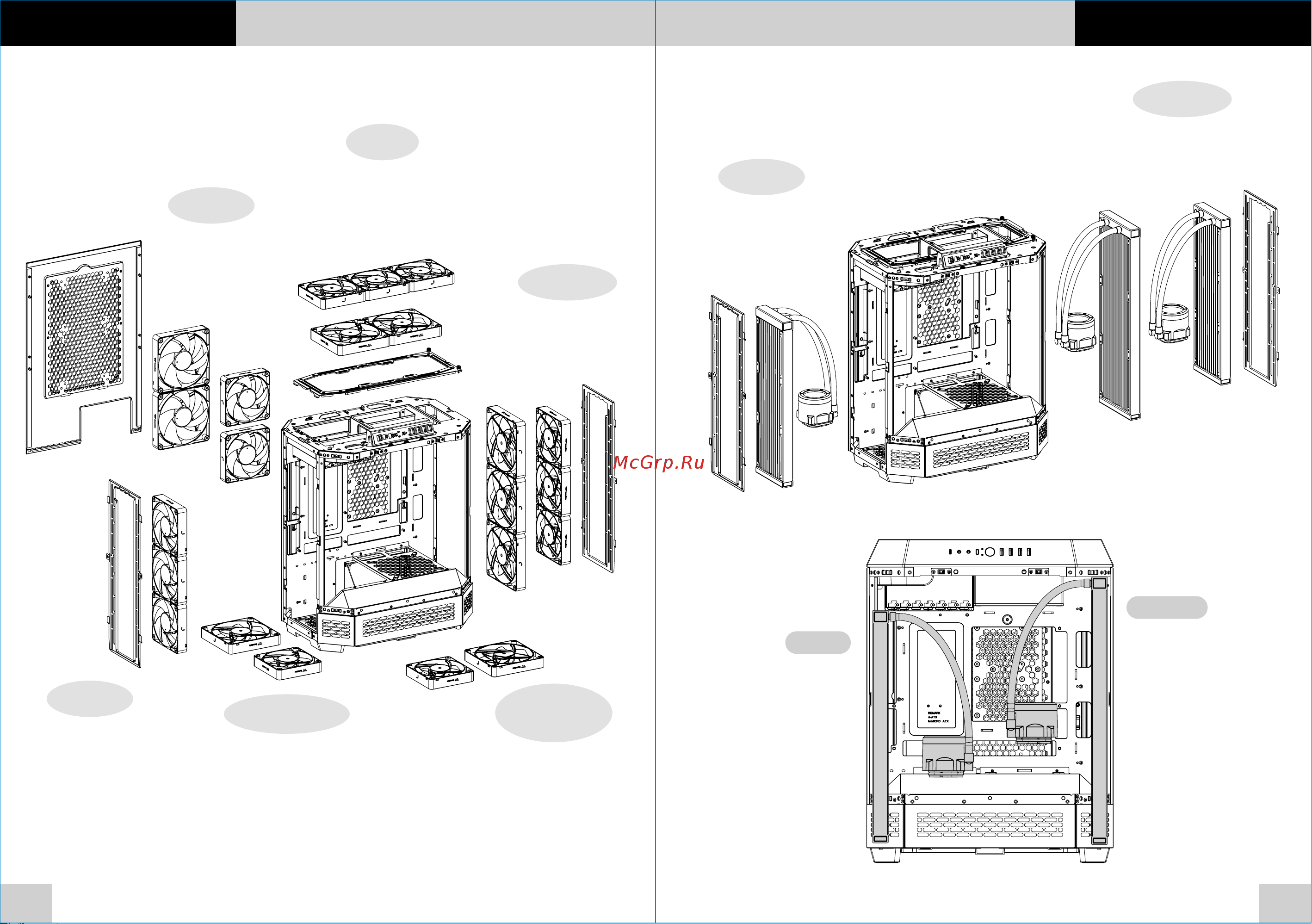Select the top triple-fan array illustration
1312x924 pixels.
pyautogui.click(x=376, y=284)
